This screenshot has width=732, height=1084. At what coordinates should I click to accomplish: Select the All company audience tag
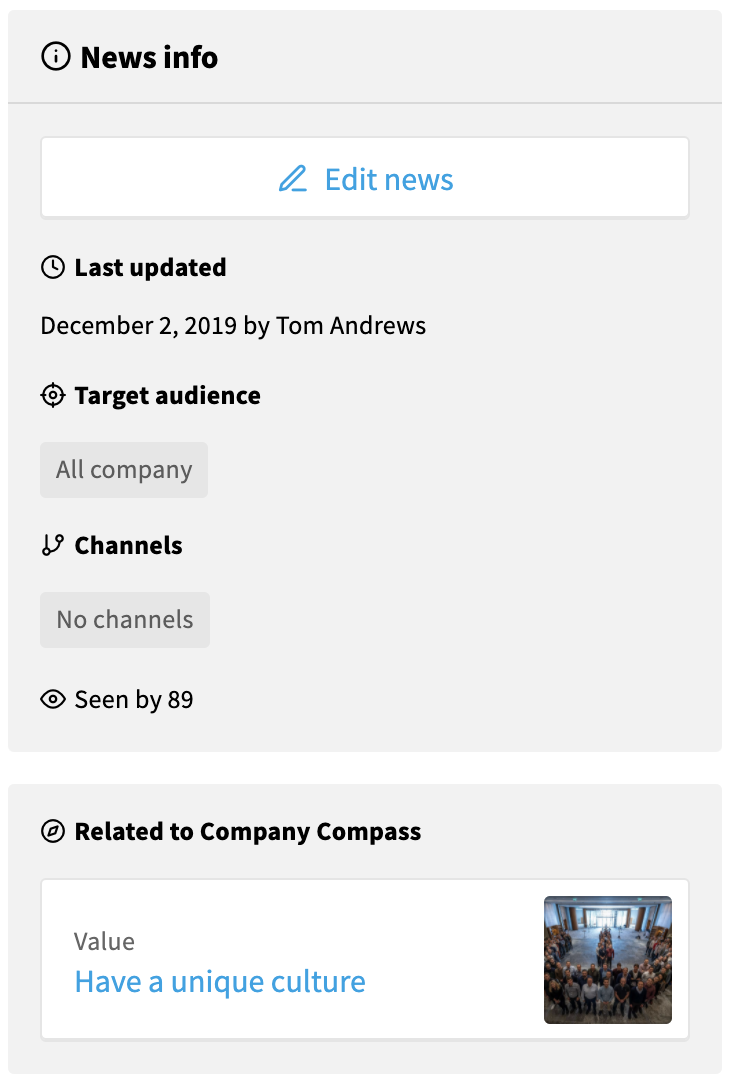click(124, 470)
